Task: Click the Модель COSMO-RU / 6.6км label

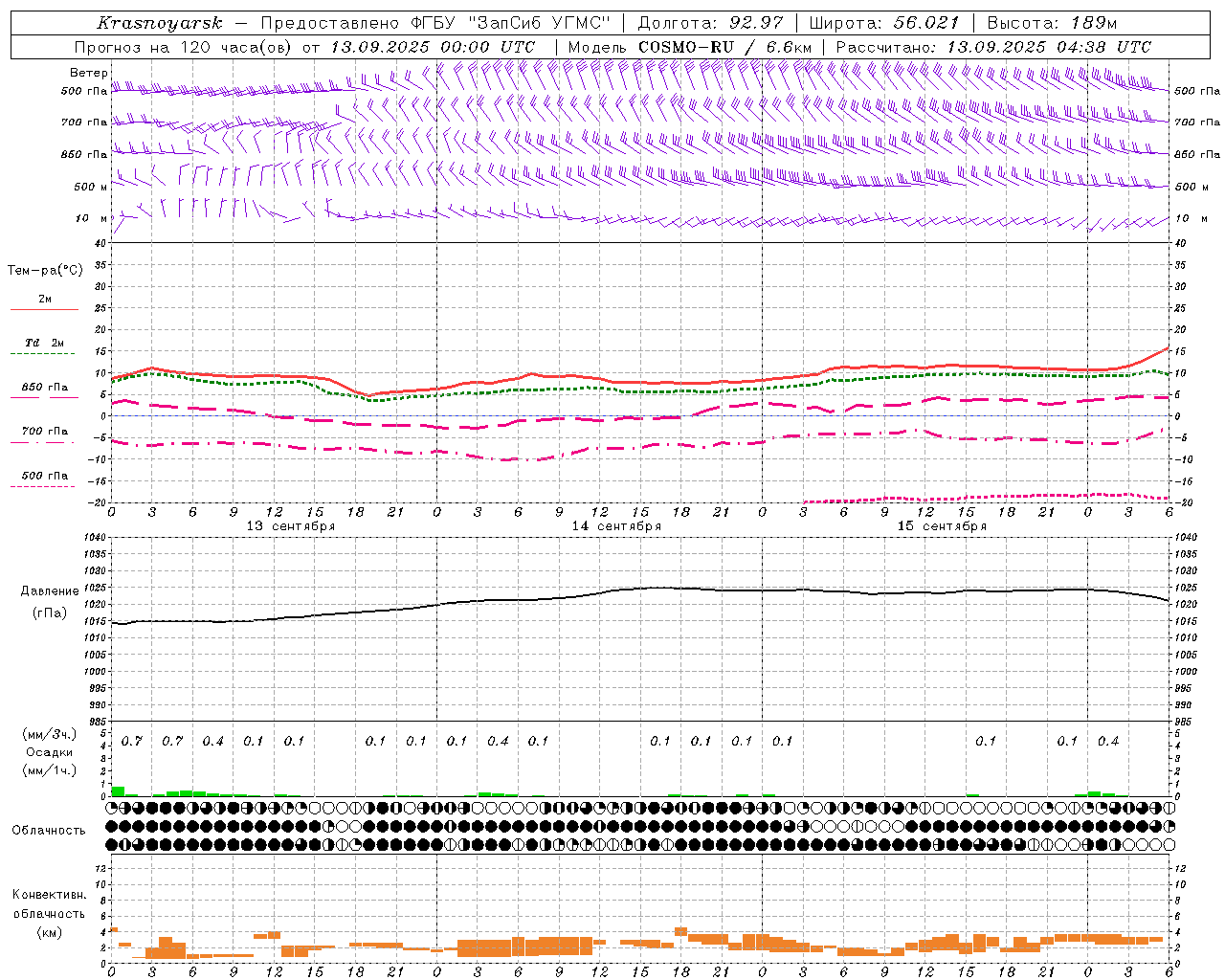Action: pyautogui.click(x=690, y=47)
